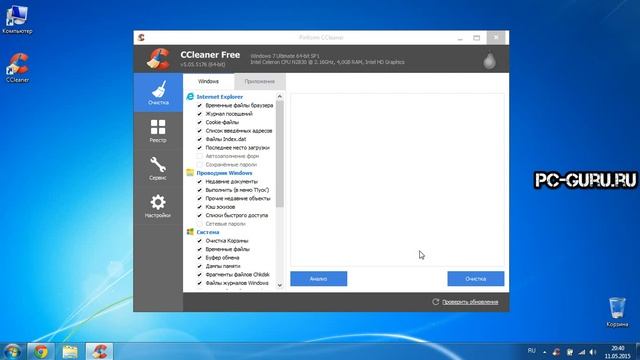Click the Система Windows flag icon
The width and height of the screenshot is (640, 360).
coord(190,231)
